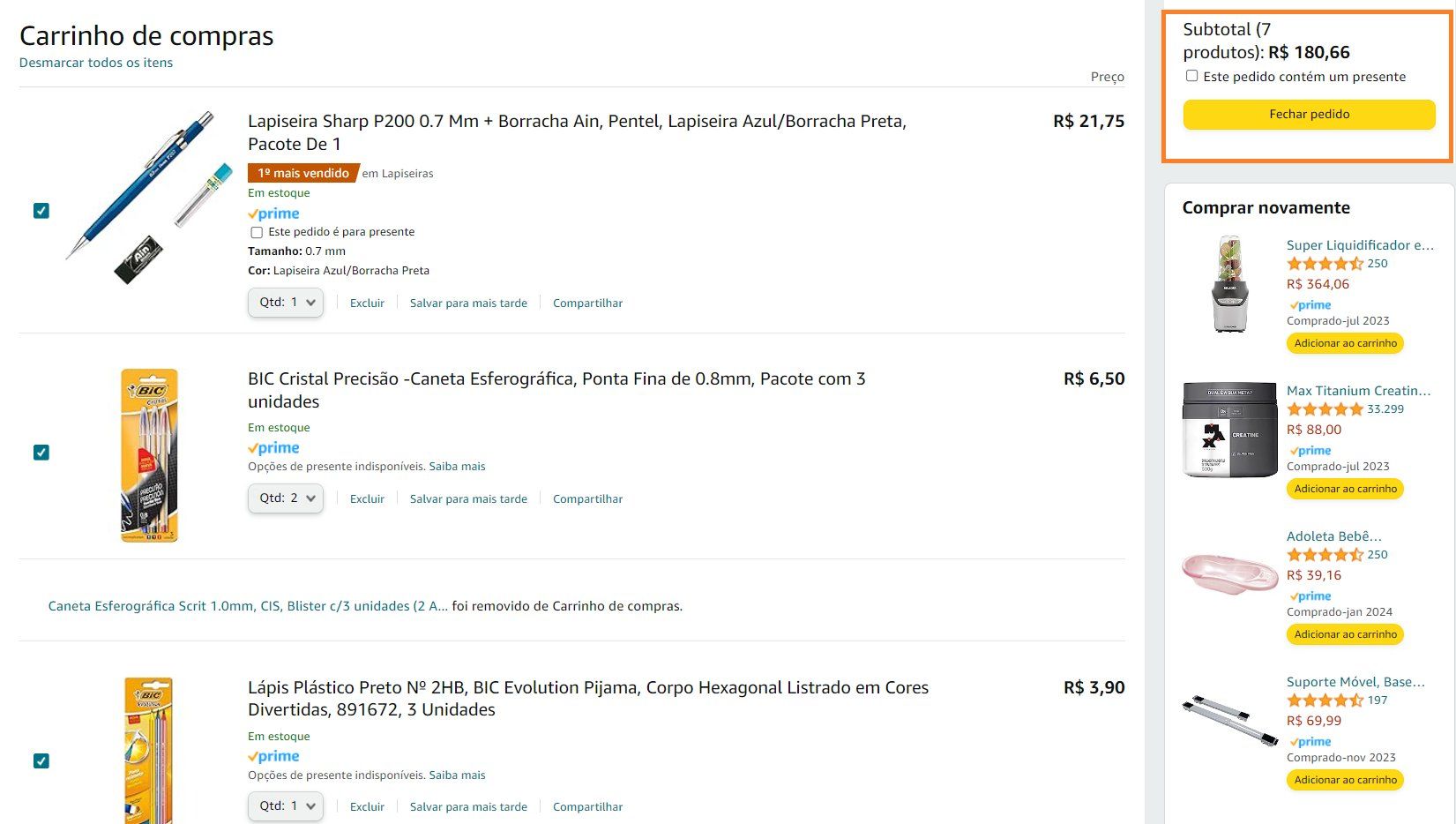Deselect the BIC Cristal Precisão item checkbox
This screenshot has width=1456, height=824.
coord(41,452)
